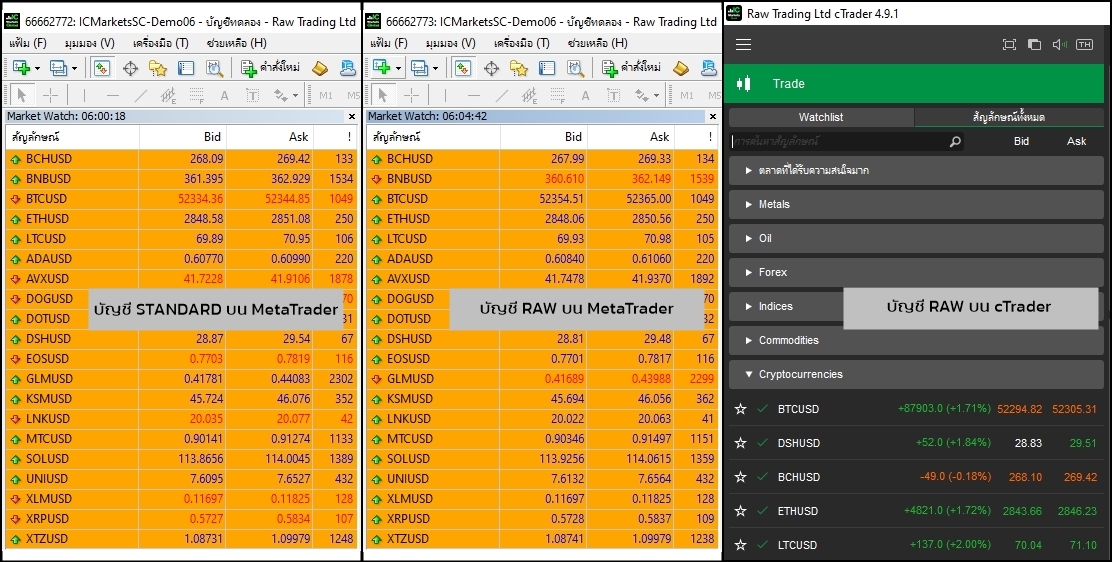This screenshot has width=1112, height=562.
Task: Select BTCUSD row in 66662772 Market Watch
Action: click(x=182, y=199)
